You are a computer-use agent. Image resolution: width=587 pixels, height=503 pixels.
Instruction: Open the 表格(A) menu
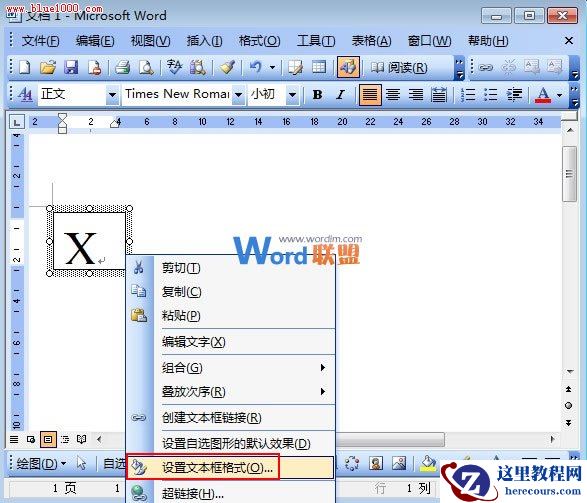(x=371, y=41)
